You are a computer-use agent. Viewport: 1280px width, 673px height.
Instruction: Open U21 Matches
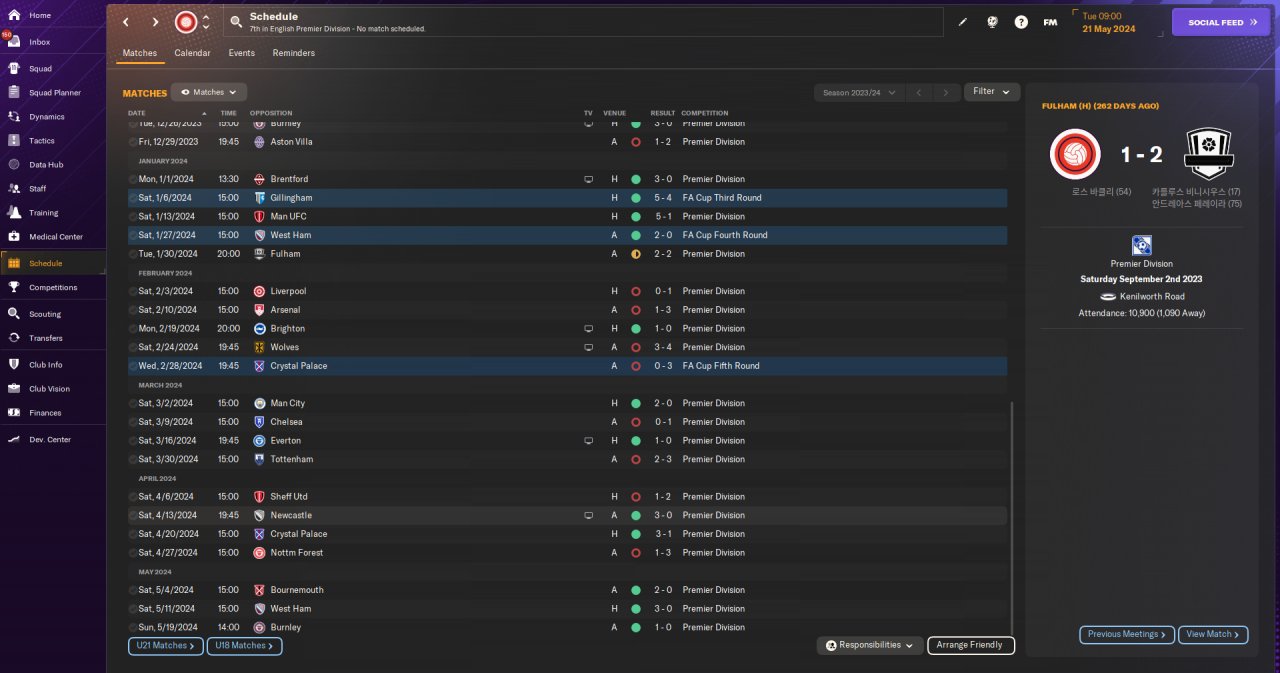pyautogui.click(x=166, y=646)
